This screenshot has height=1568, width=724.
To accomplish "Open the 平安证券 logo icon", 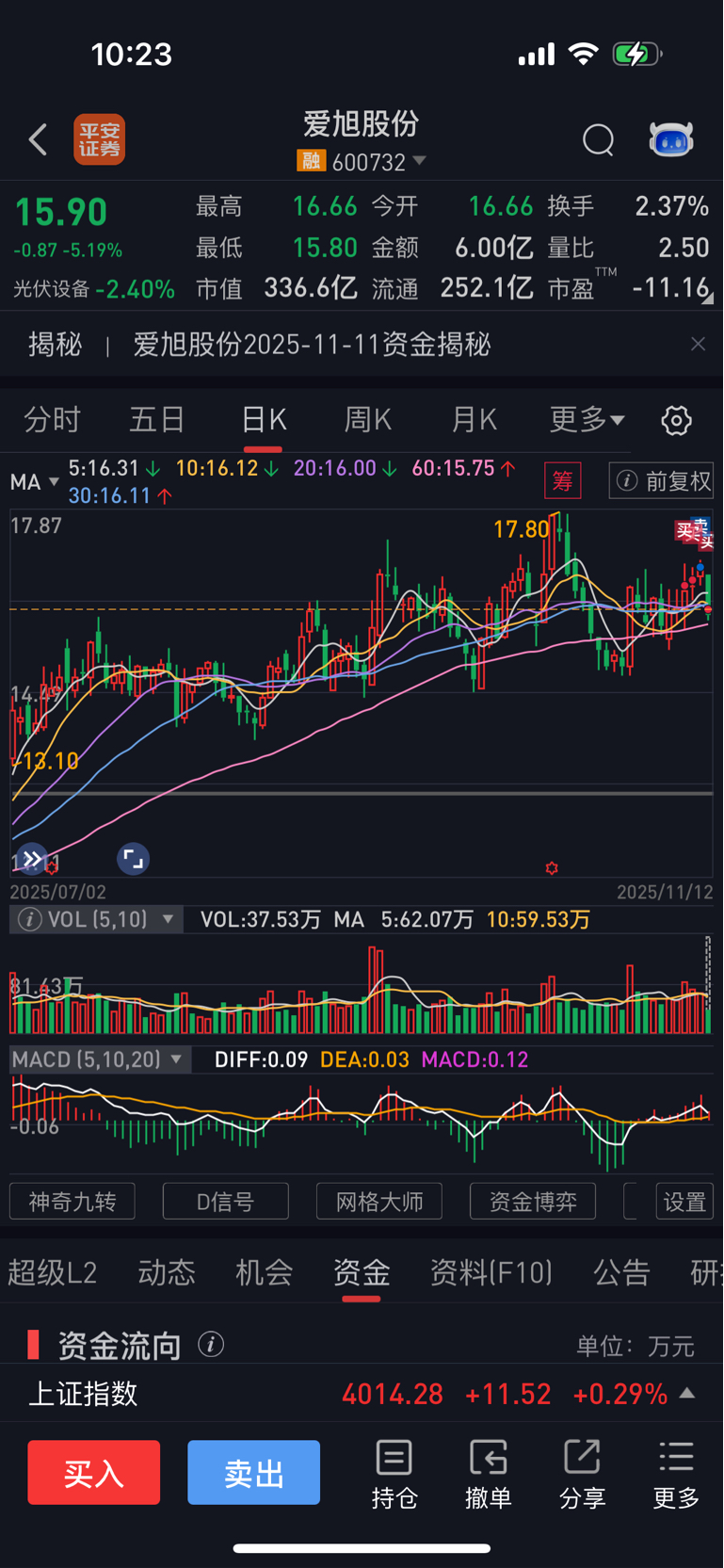I will coord(100,139).
